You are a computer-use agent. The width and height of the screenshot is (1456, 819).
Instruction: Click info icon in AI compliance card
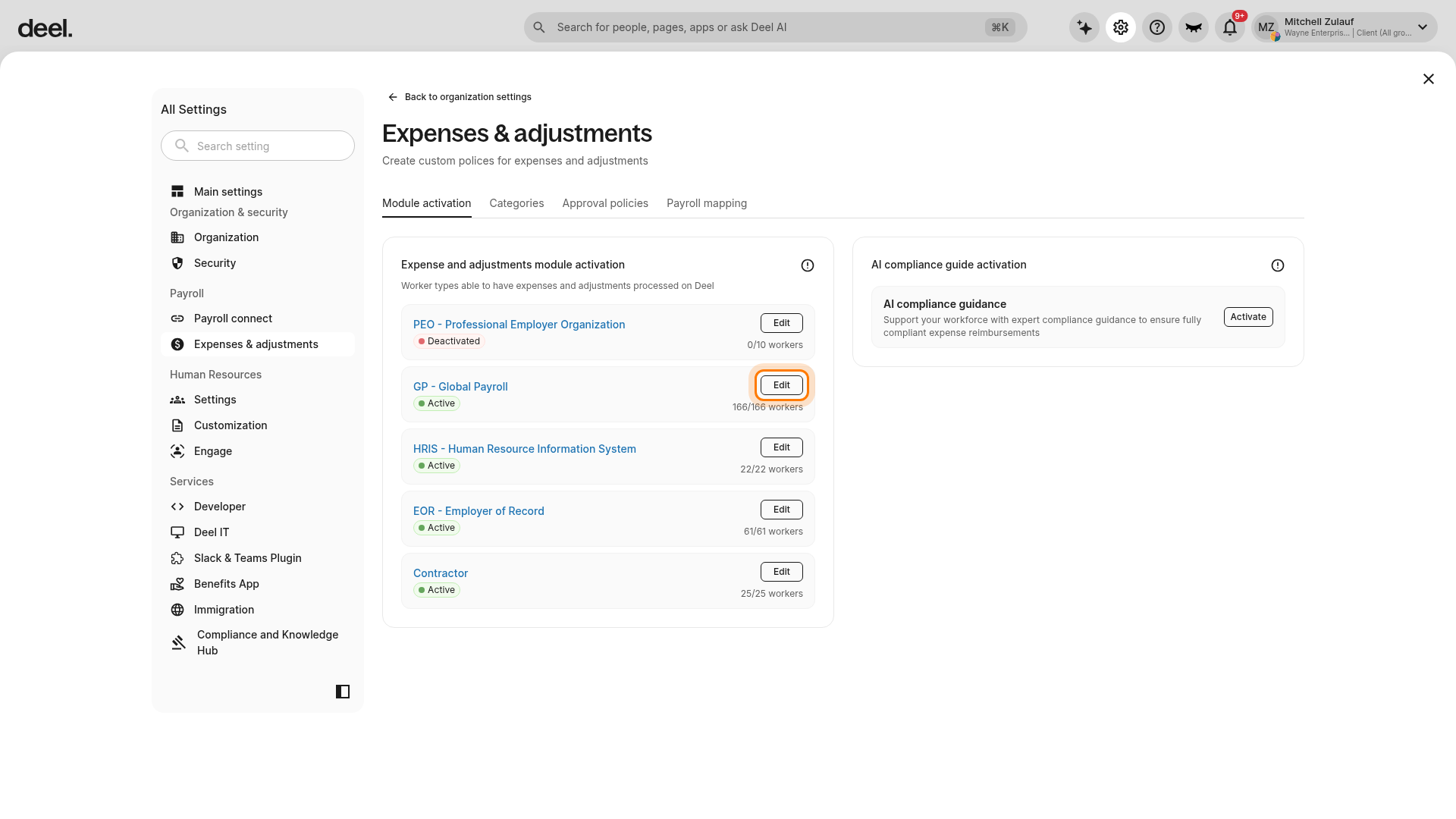click(x=1278, y=265)
